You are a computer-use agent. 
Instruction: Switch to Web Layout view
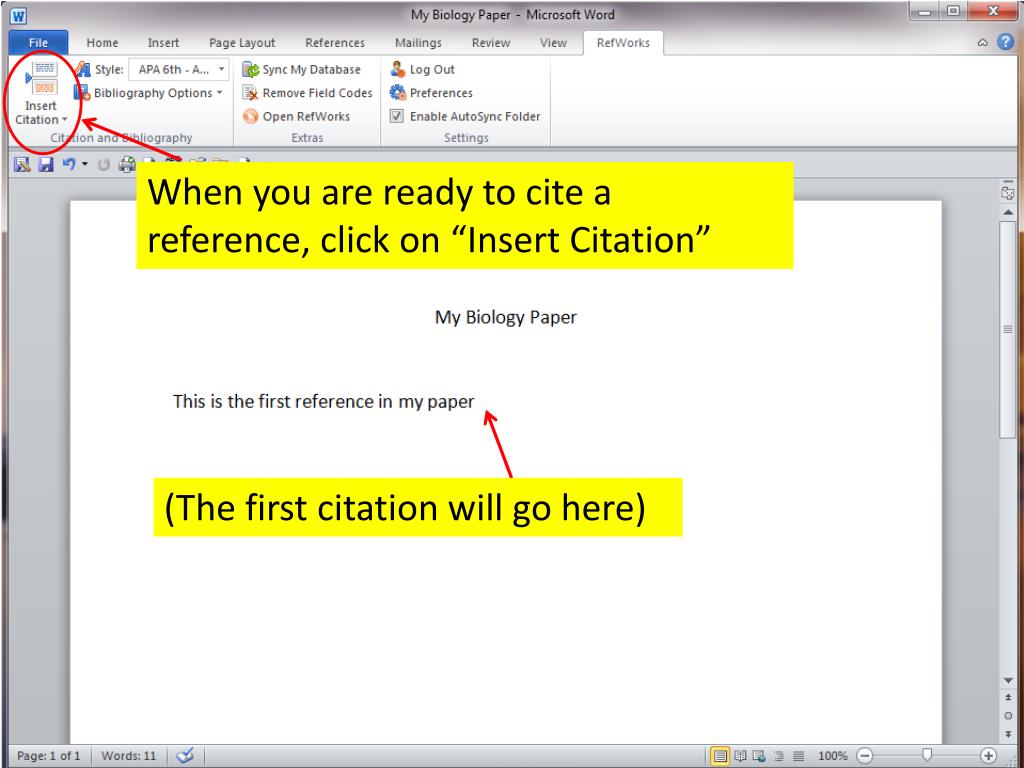point(759,756)
